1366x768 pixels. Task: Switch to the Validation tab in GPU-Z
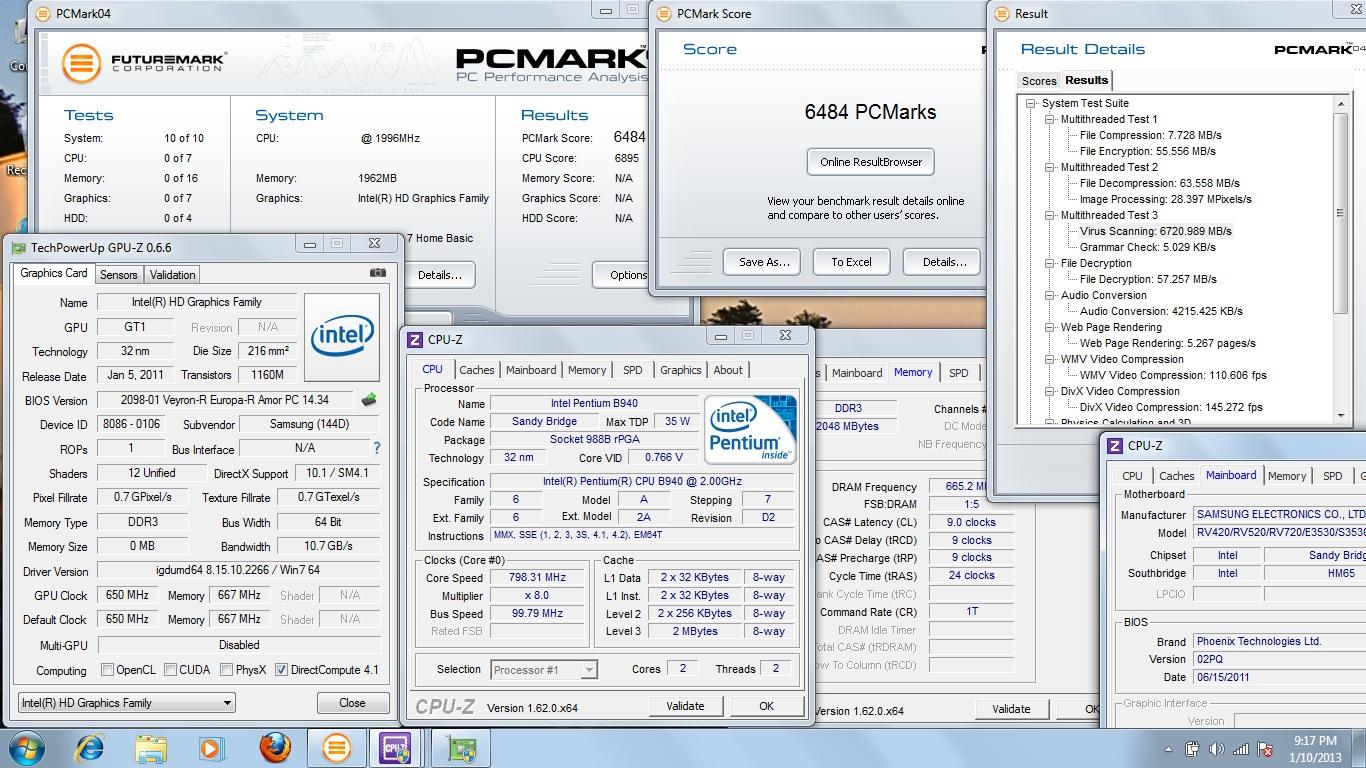[173, 275]
